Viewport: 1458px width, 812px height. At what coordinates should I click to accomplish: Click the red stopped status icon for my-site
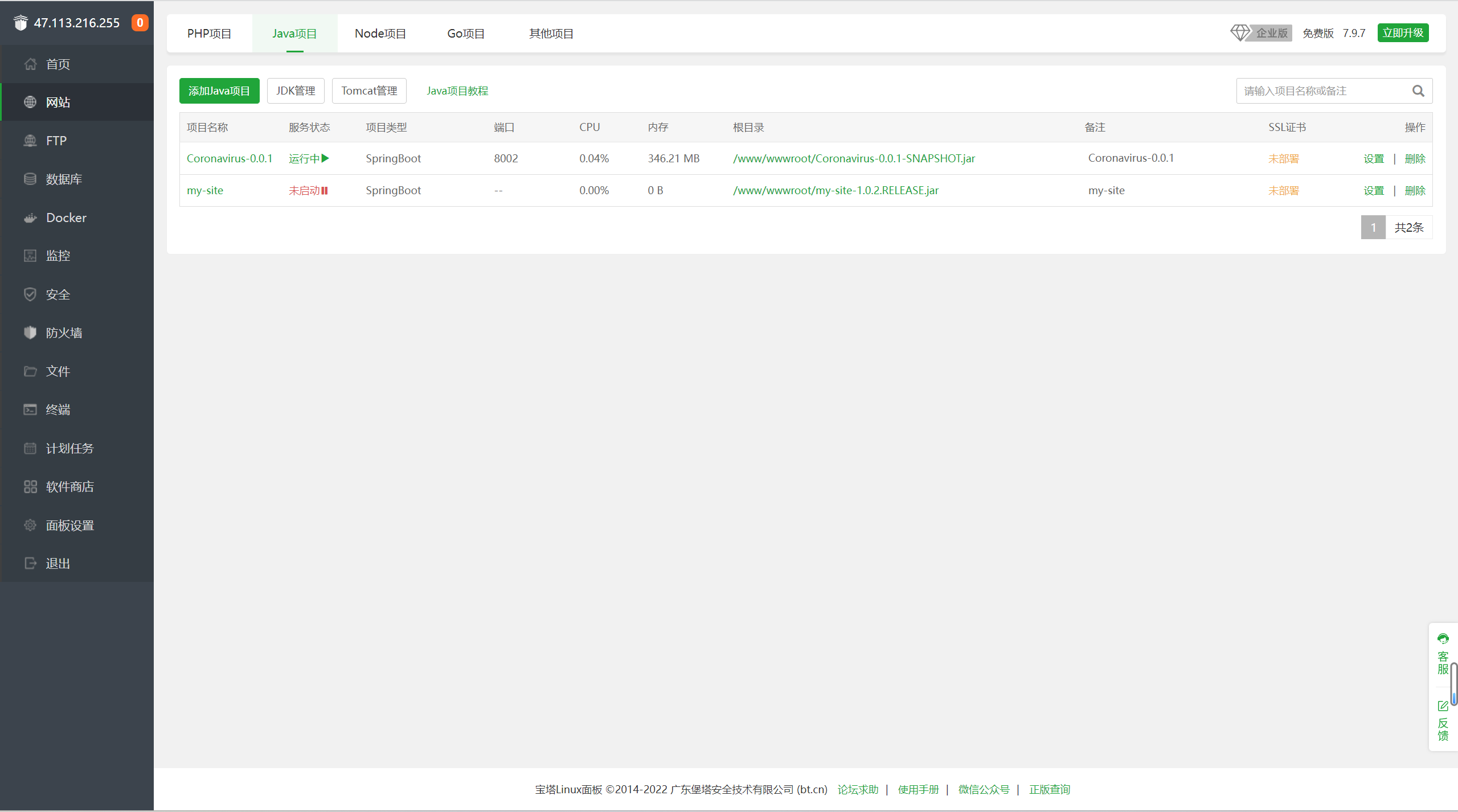(324, 191)
